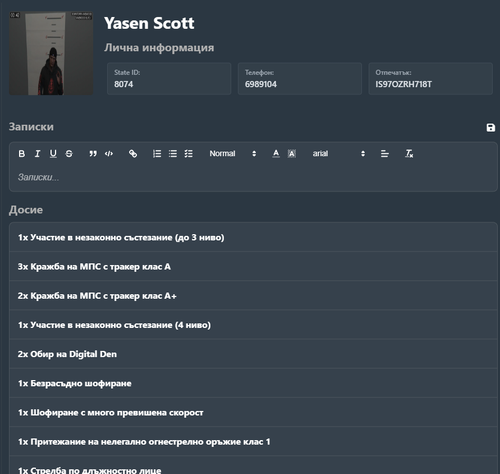Insert a code block in notes
The height and width of the screenshot is (474, 500).
click(109, 154)
